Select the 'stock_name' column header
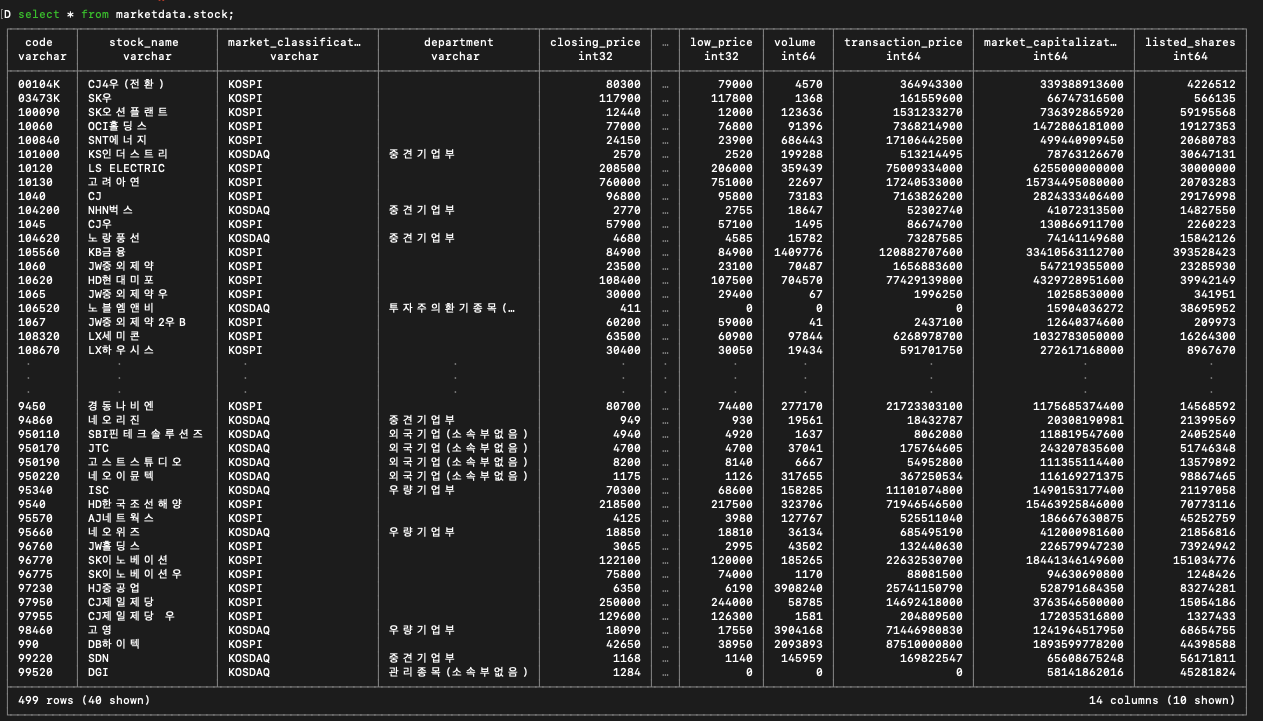 click(x=144, y=42)
